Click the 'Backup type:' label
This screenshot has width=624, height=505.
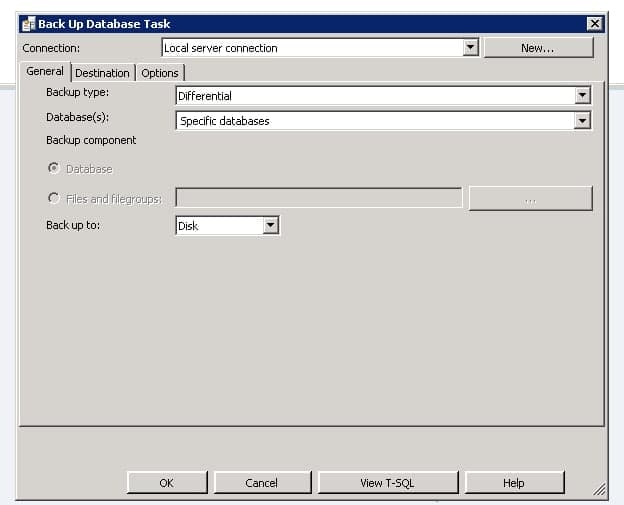(x=78, y=92)
